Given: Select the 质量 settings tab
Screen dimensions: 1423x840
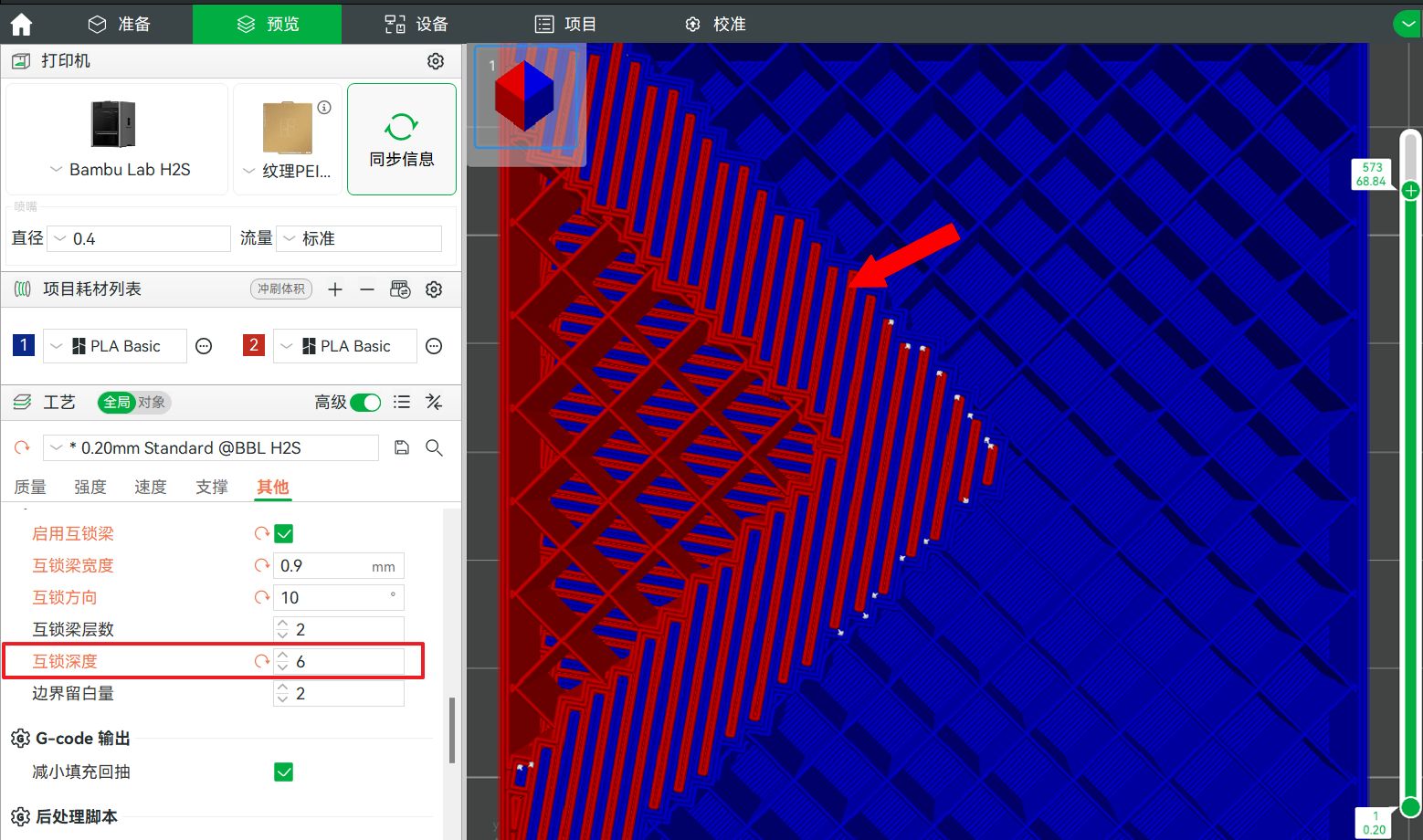Looking at the screenshot, I should (30, 488).
